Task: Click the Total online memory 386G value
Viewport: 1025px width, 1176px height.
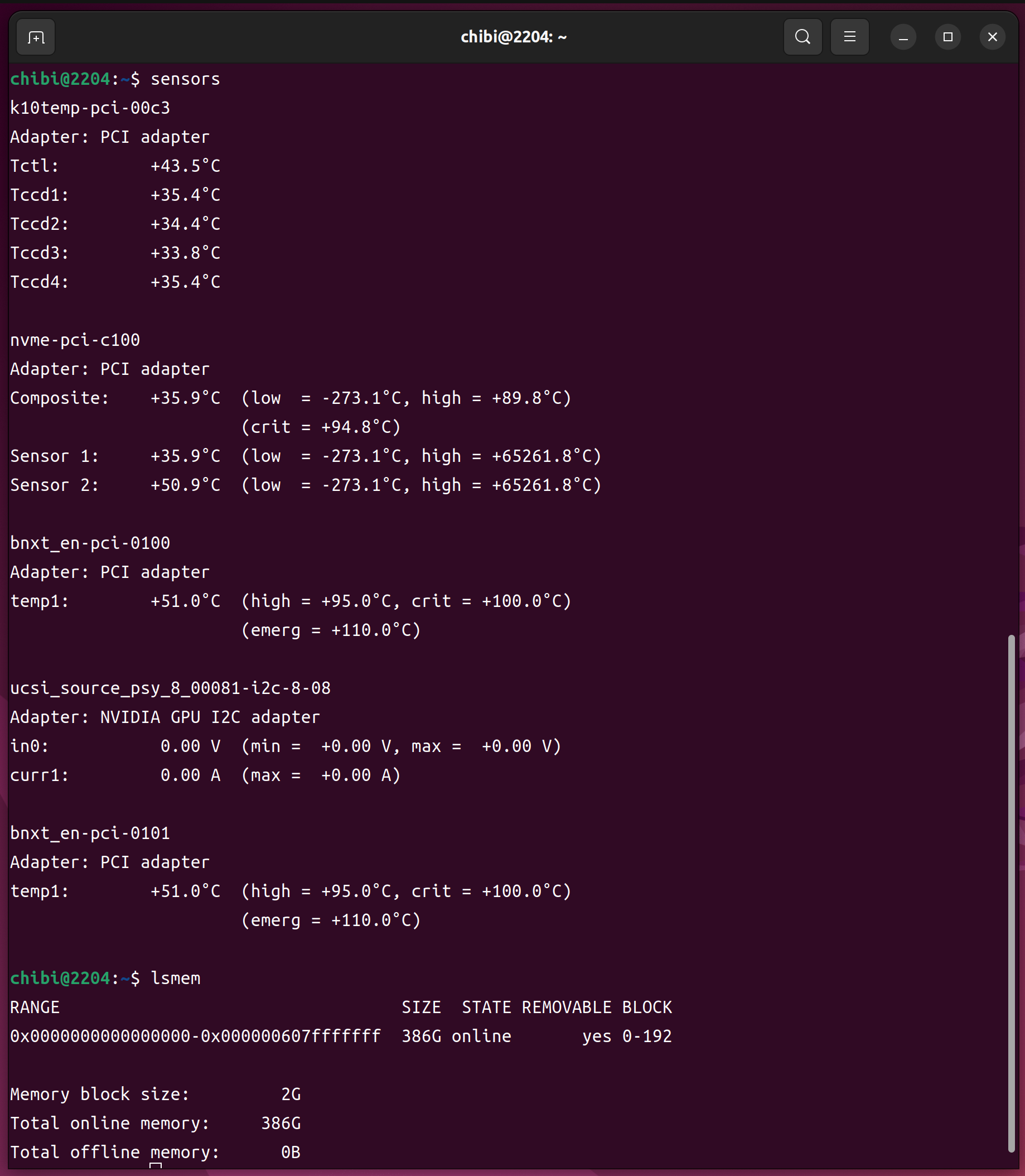Action: (x=281, y=1124)
